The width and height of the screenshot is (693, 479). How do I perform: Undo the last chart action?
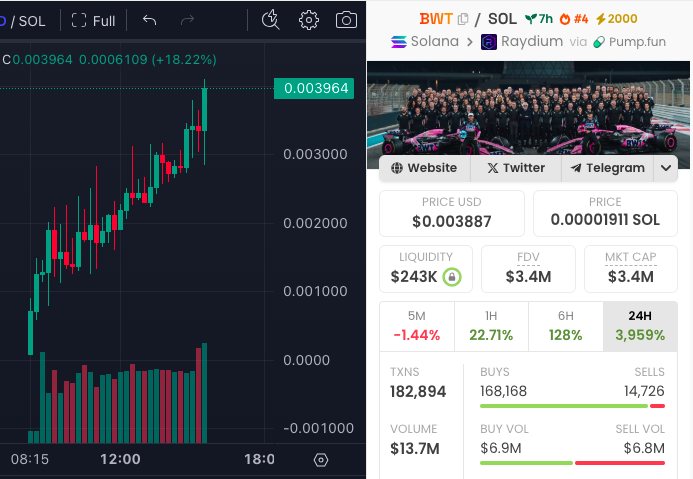[149, 20]
